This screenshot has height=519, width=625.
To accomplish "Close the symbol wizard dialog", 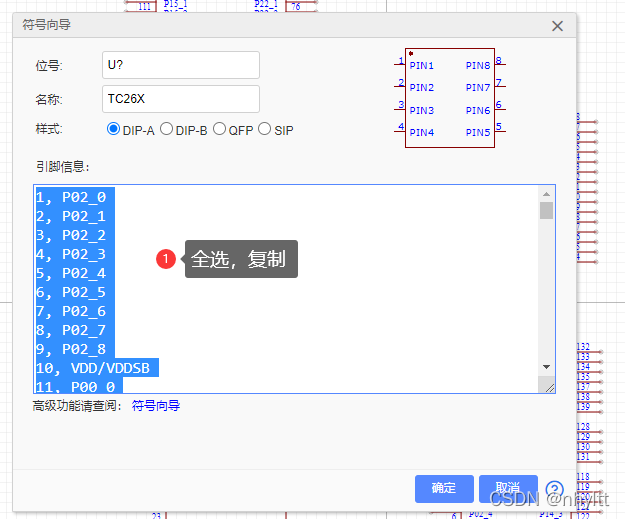I will click(557, 26).
